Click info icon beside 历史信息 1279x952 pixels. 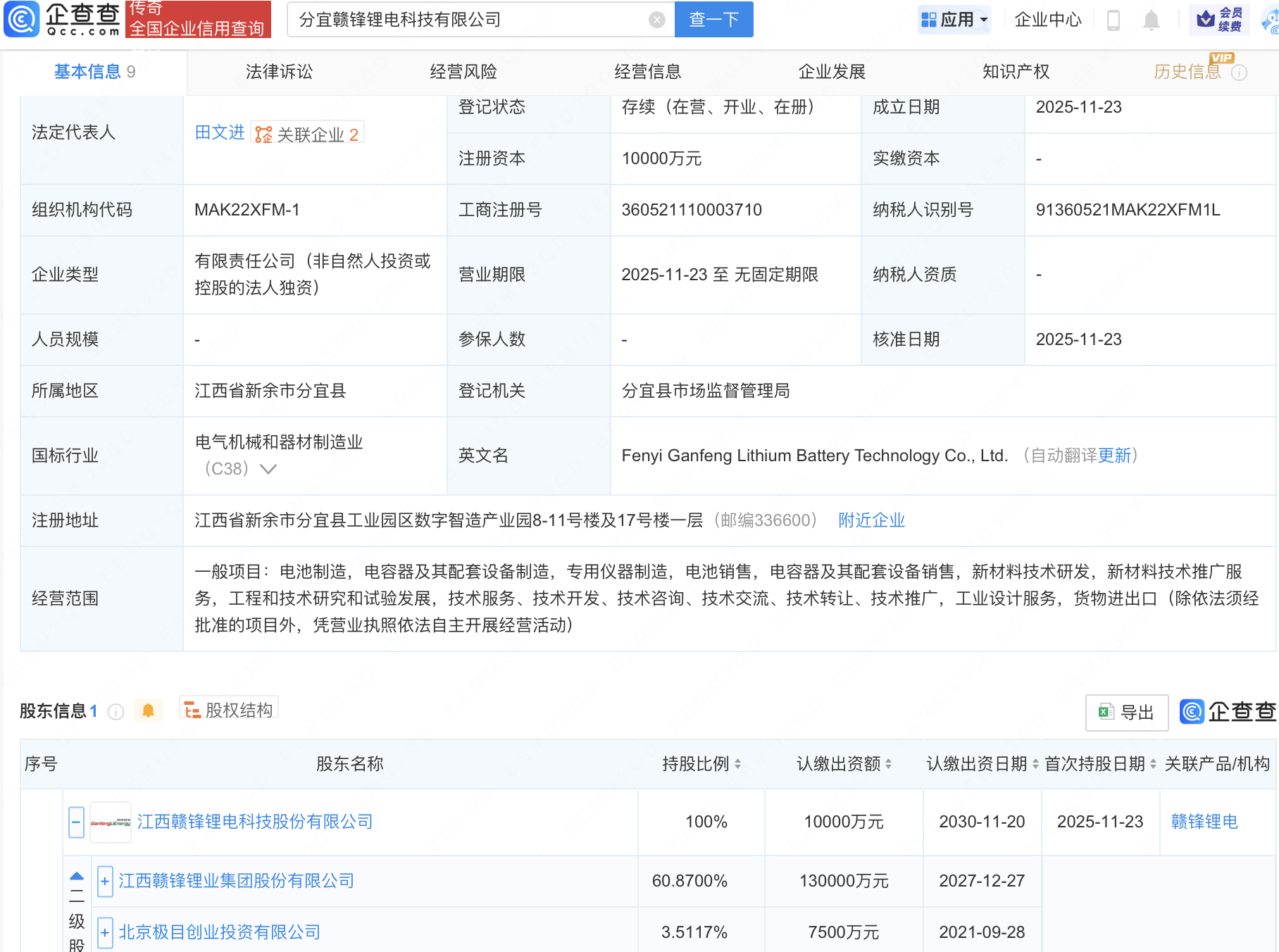pyautogui.click(x=1239, y=73)
